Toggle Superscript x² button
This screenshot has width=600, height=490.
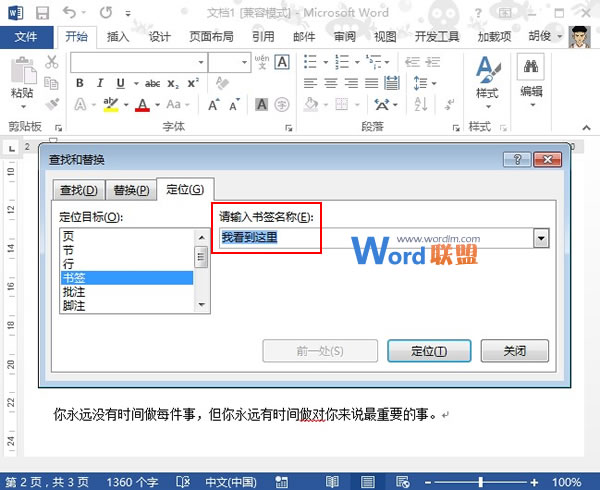tap(193, 83)
